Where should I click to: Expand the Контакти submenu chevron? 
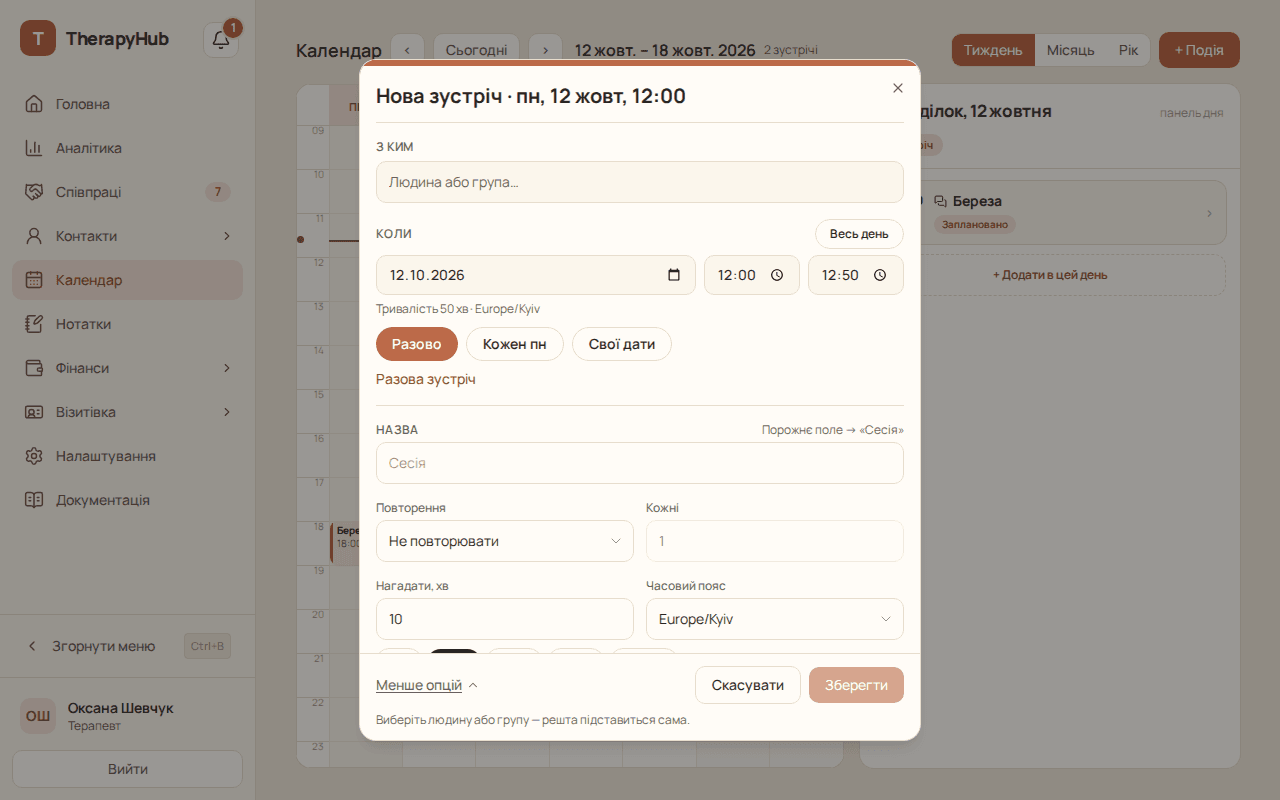(x=227, y=236)
